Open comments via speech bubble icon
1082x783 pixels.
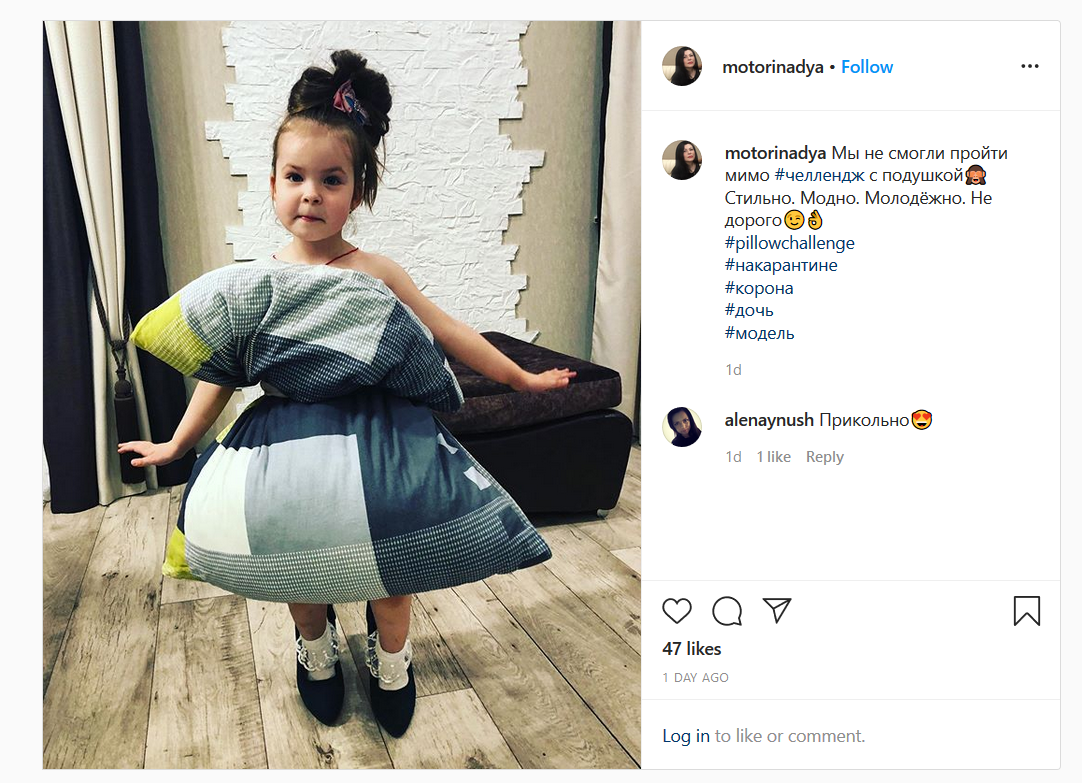[727, 611]
